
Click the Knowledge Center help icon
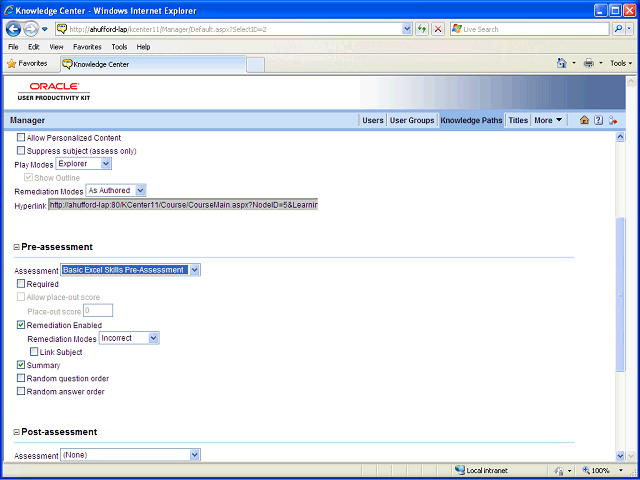(598, 120)
